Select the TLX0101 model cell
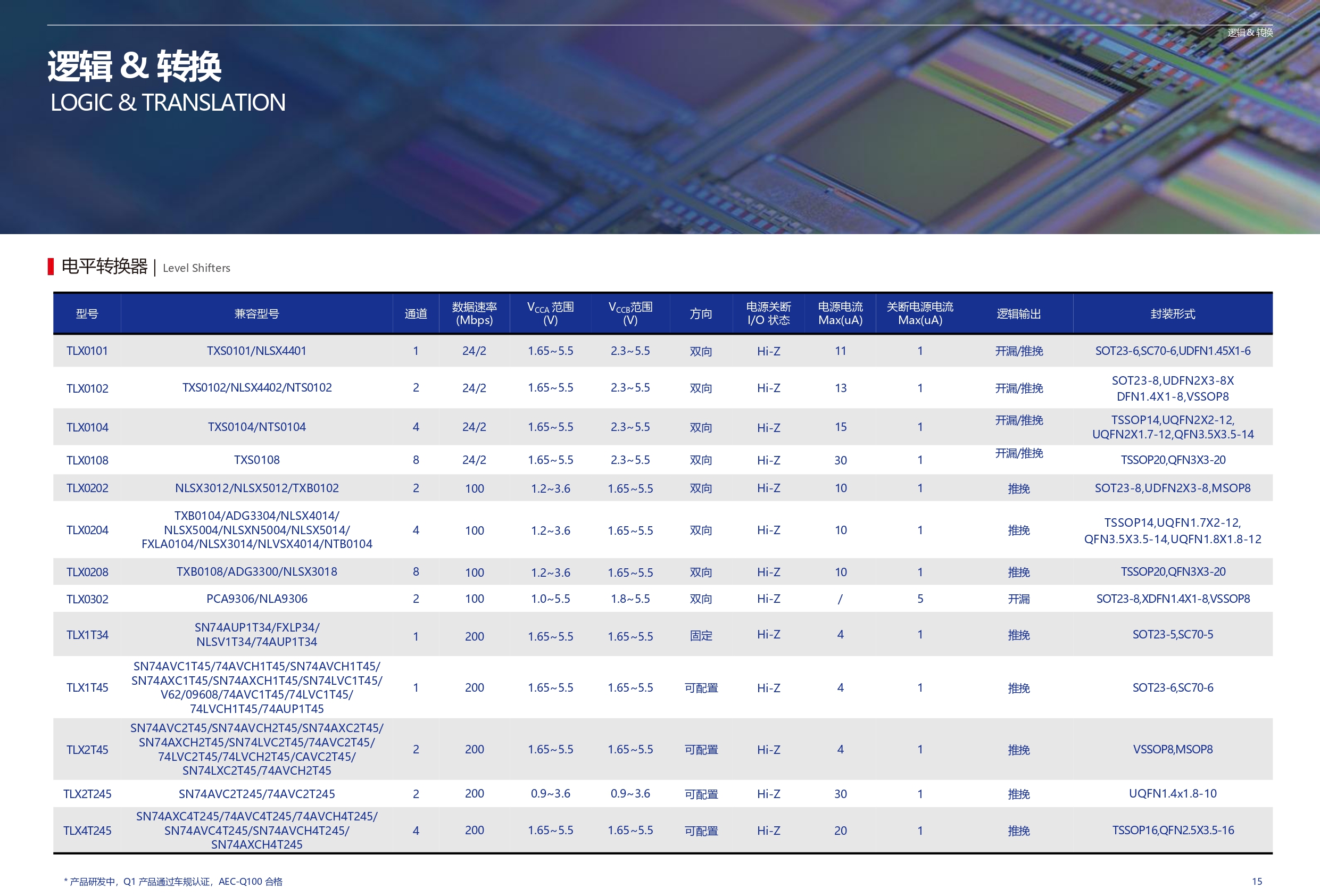1320x896 pixels. pos(87,351)
